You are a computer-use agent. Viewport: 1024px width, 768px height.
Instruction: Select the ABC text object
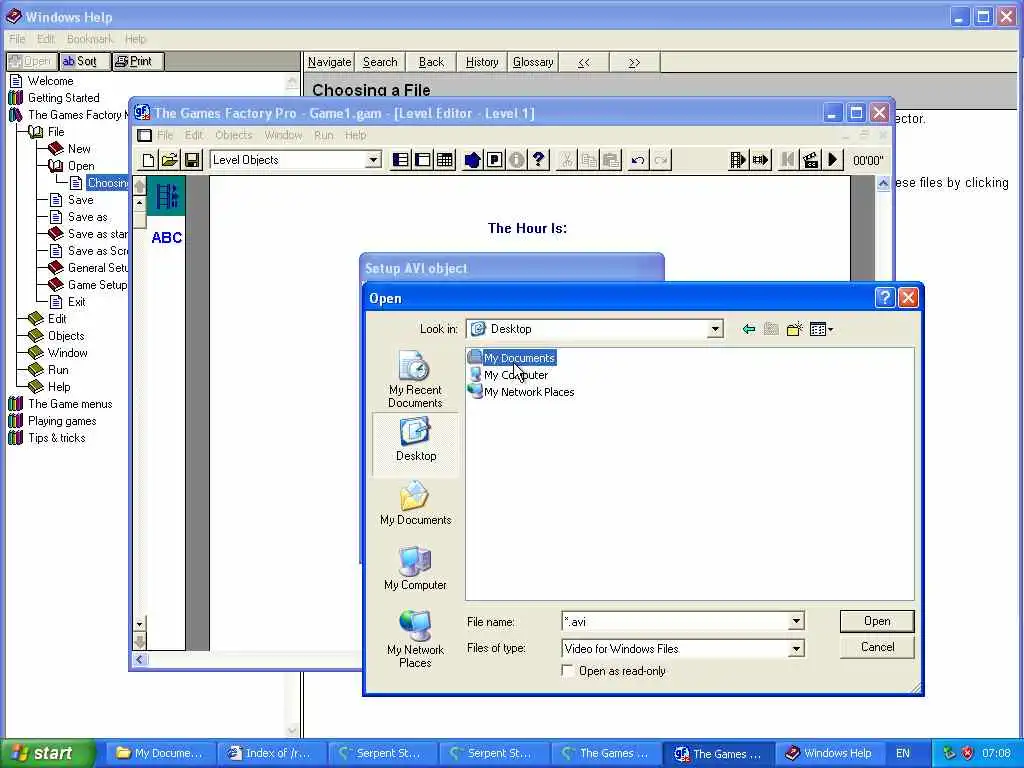coord(167,238)
